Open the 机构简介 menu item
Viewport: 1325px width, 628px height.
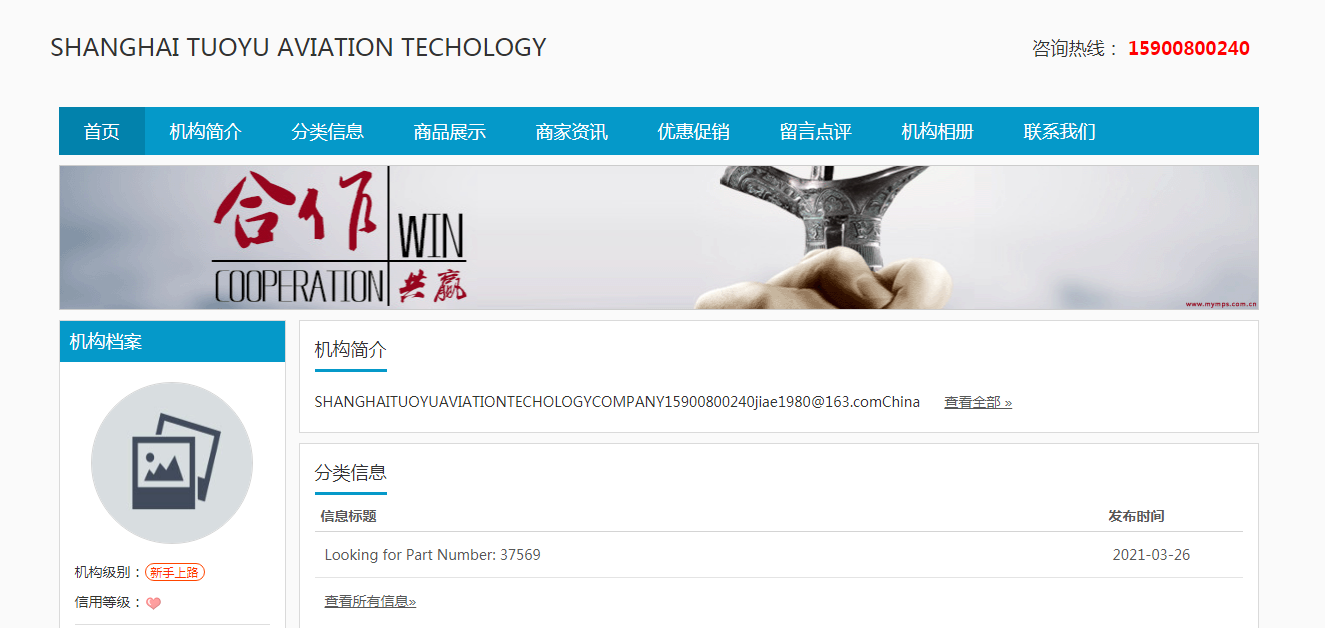coord(206,131)
